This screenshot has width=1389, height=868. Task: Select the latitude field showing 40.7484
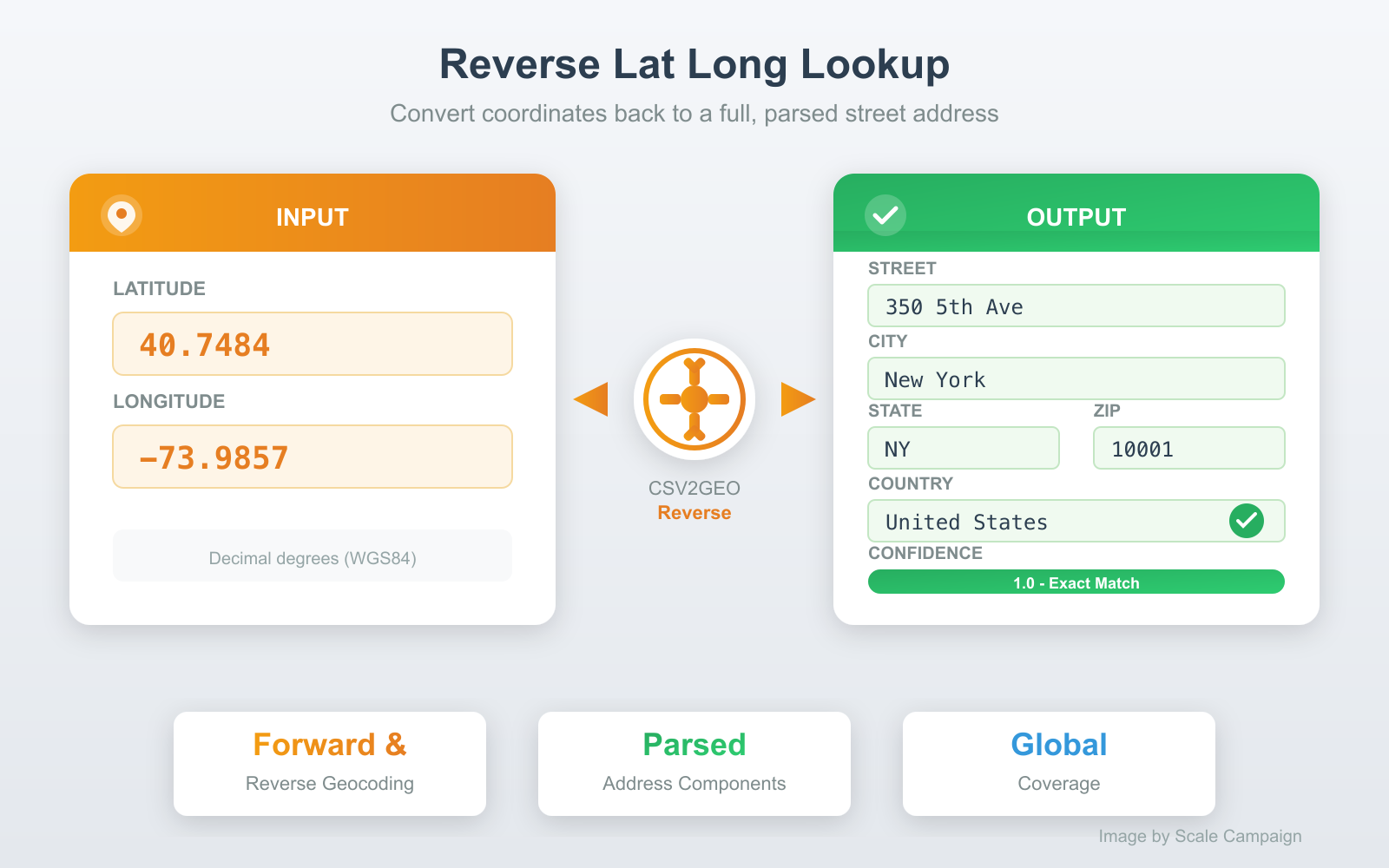(313, 344)
